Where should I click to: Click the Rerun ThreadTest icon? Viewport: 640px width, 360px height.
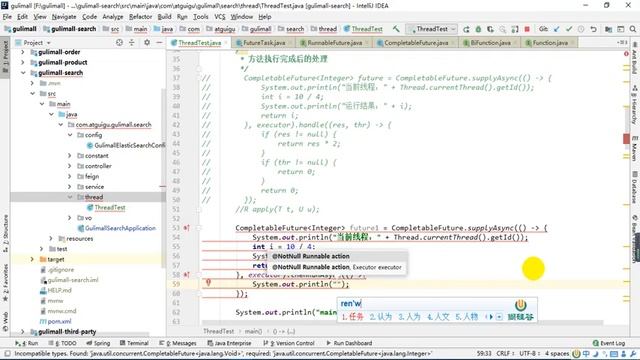pyautogui.click(x=466, y=29)
